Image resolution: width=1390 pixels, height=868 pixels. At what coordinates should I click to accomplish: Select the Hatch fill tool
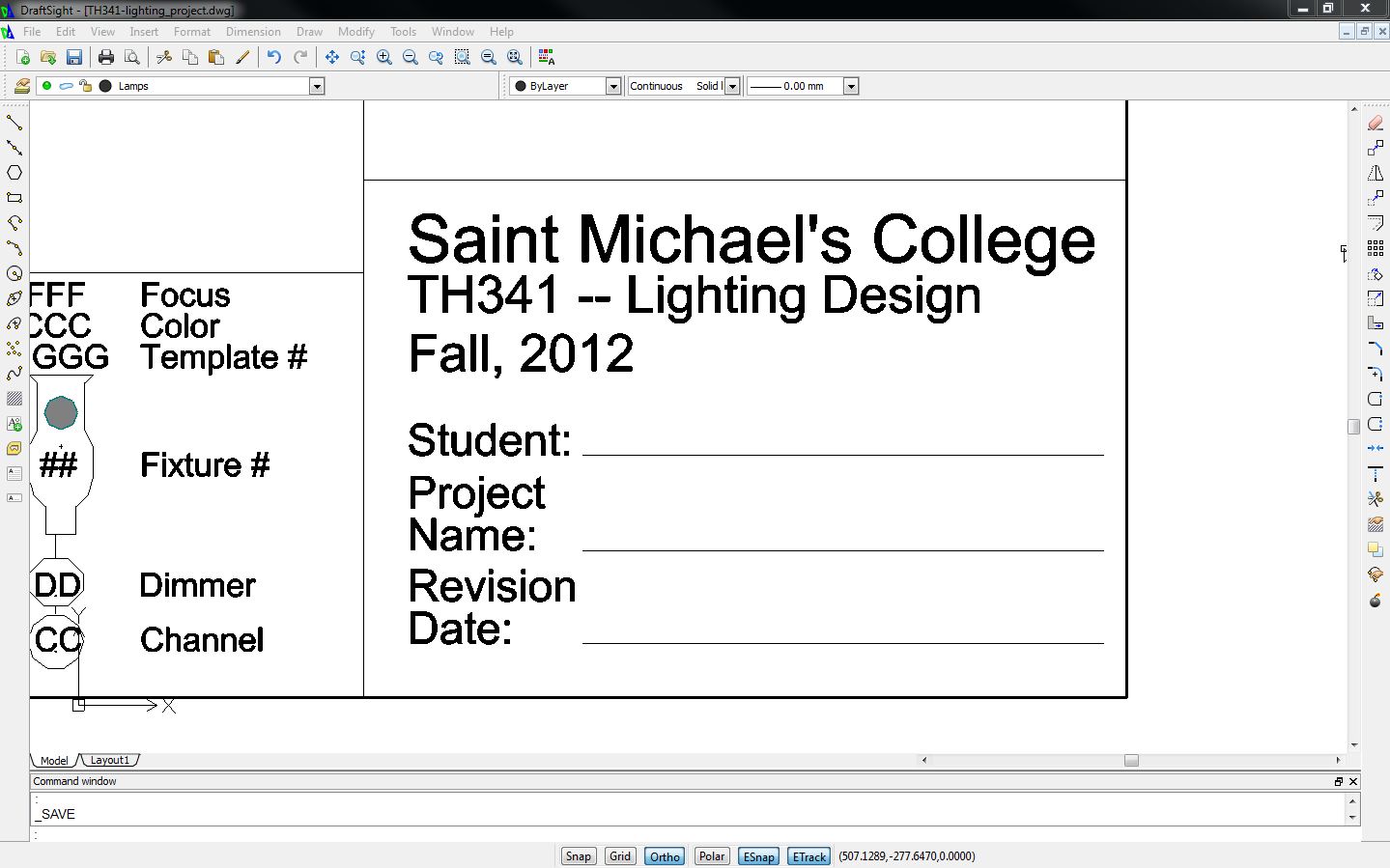point(14,399)
